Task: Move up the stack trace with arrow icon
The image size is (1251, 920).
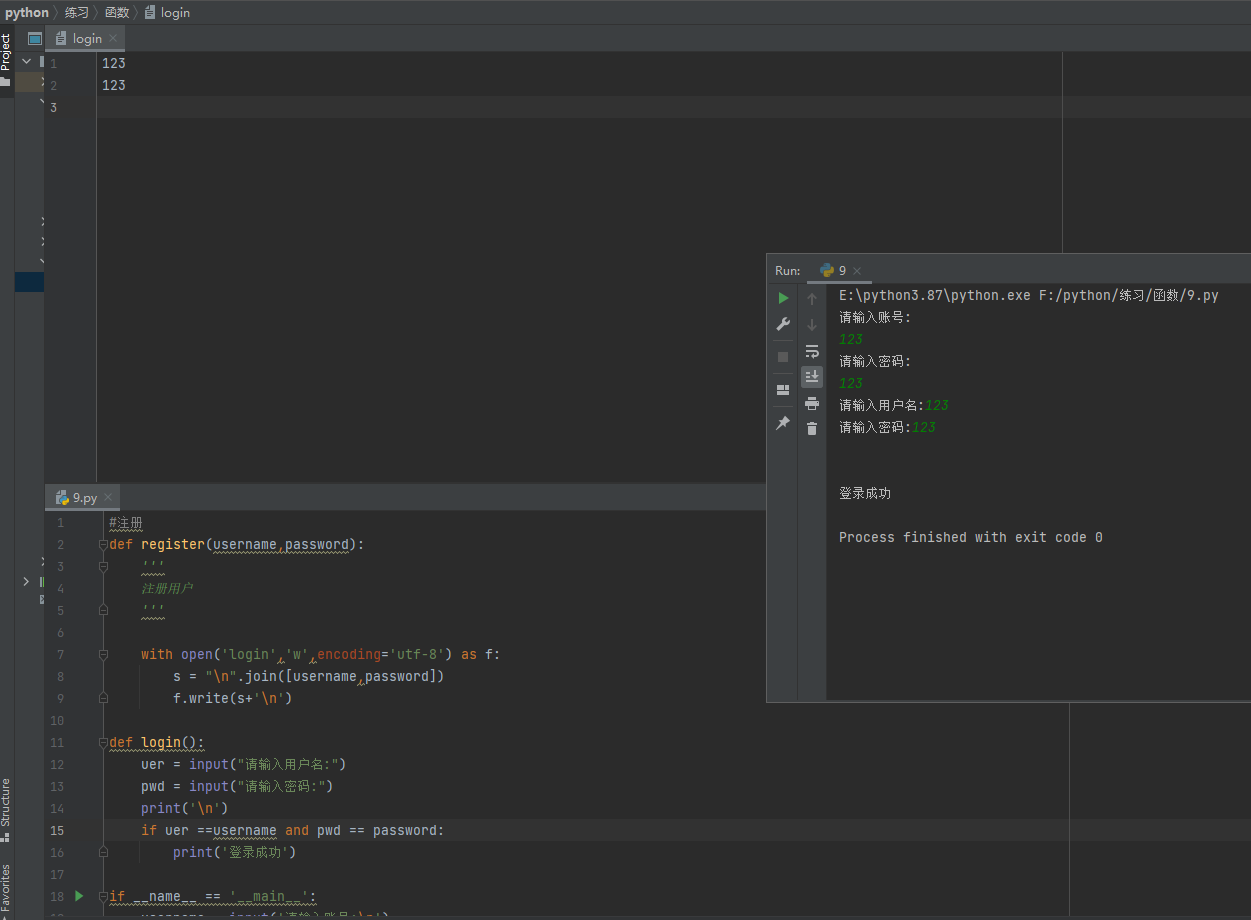Action: pos(811,297)
